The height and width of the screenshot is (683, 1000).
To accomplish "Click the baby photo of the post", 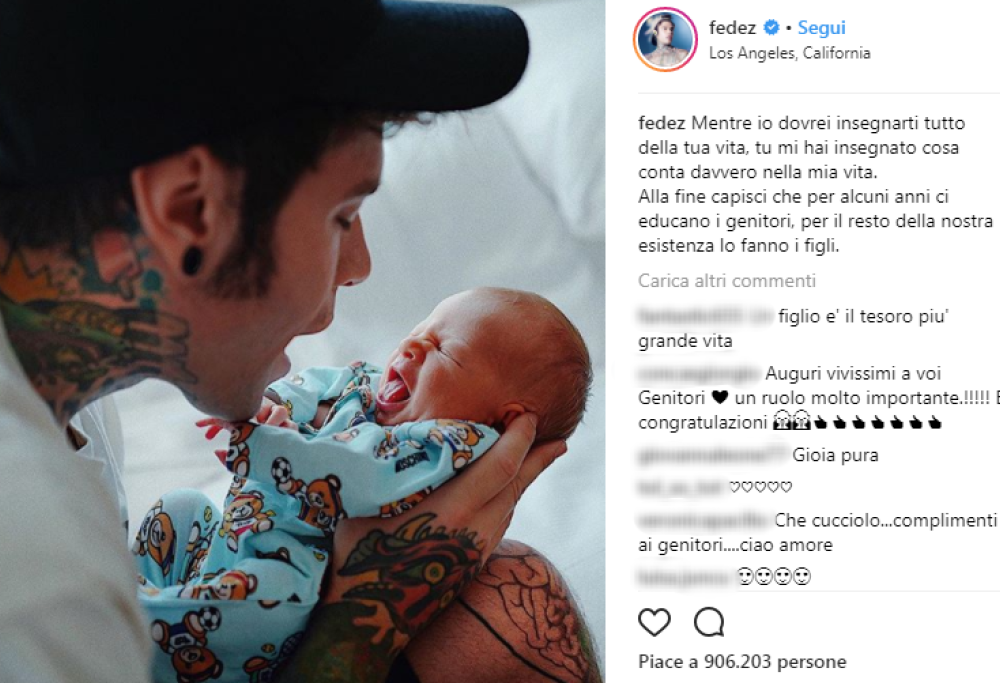I will (302, 341).
